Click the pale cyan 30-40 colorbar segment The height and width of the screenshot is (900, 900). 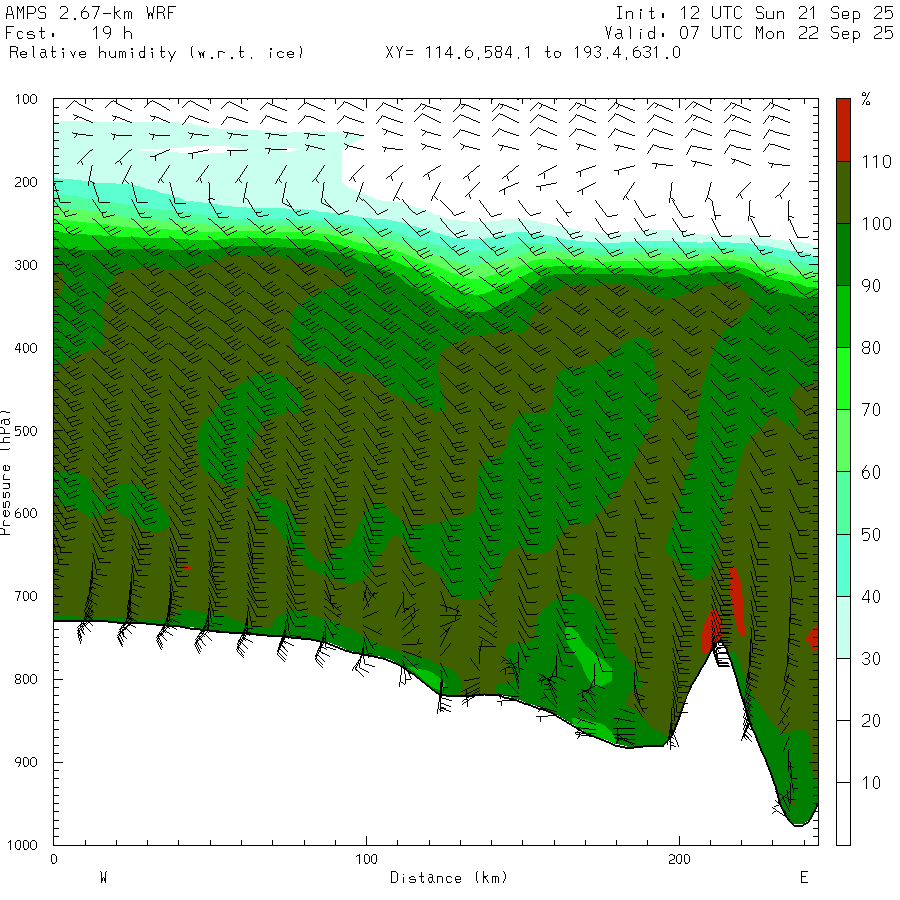(843, 628)
